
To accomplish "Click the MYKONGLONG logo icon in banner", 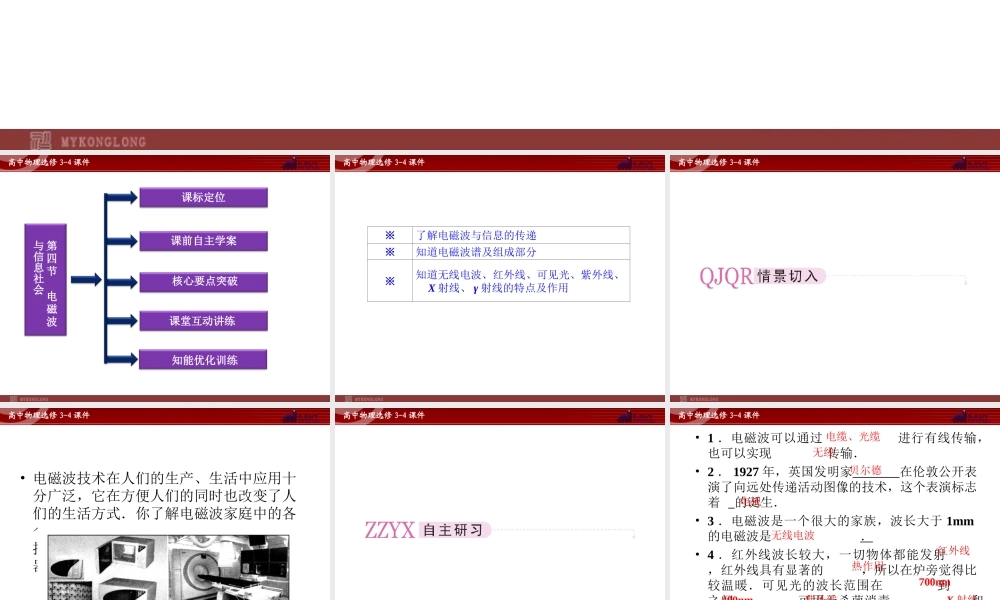I will pos(41,141).
